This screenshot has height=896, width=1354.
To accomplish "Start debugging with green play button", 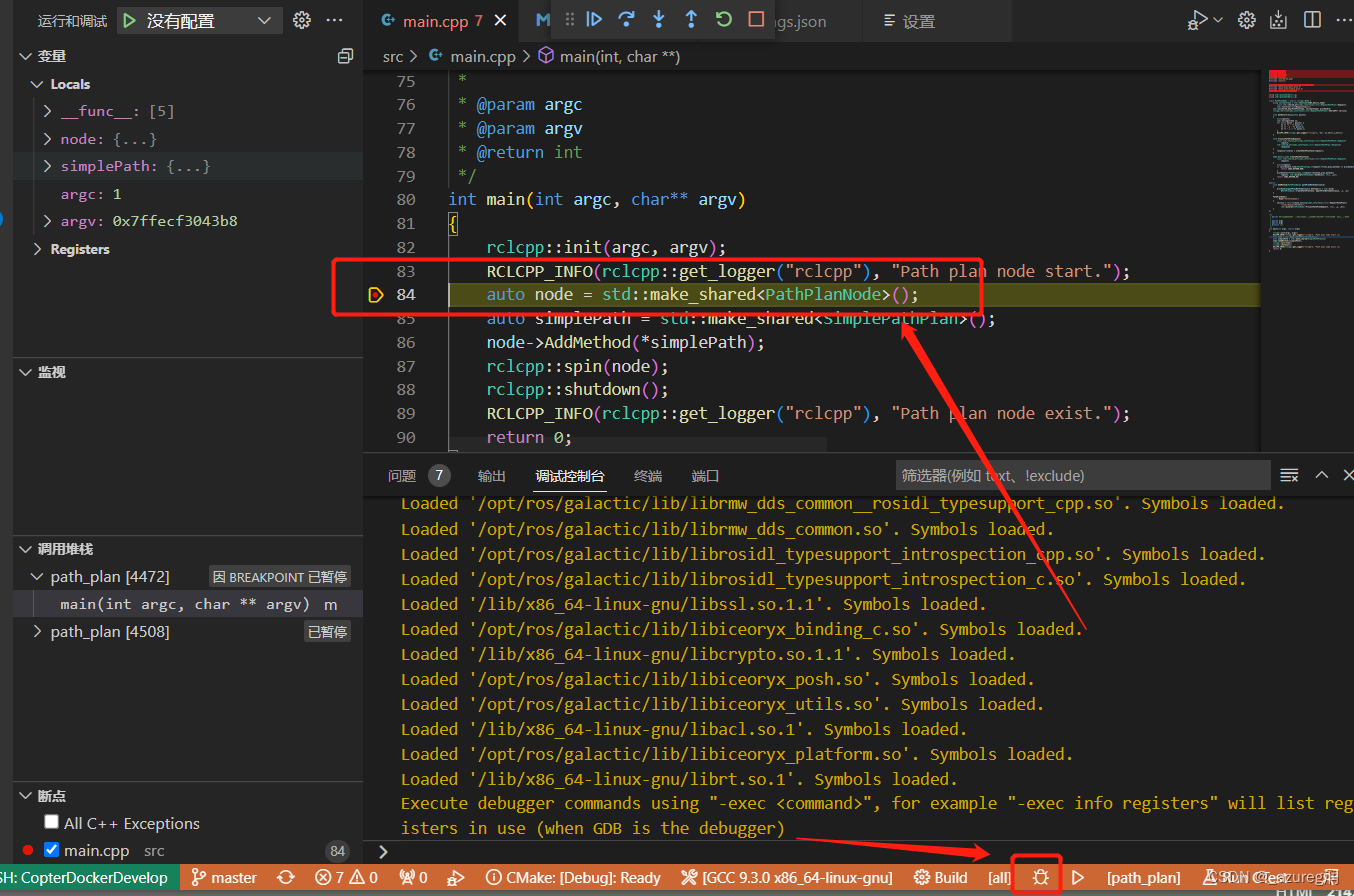I will point(130,20).
